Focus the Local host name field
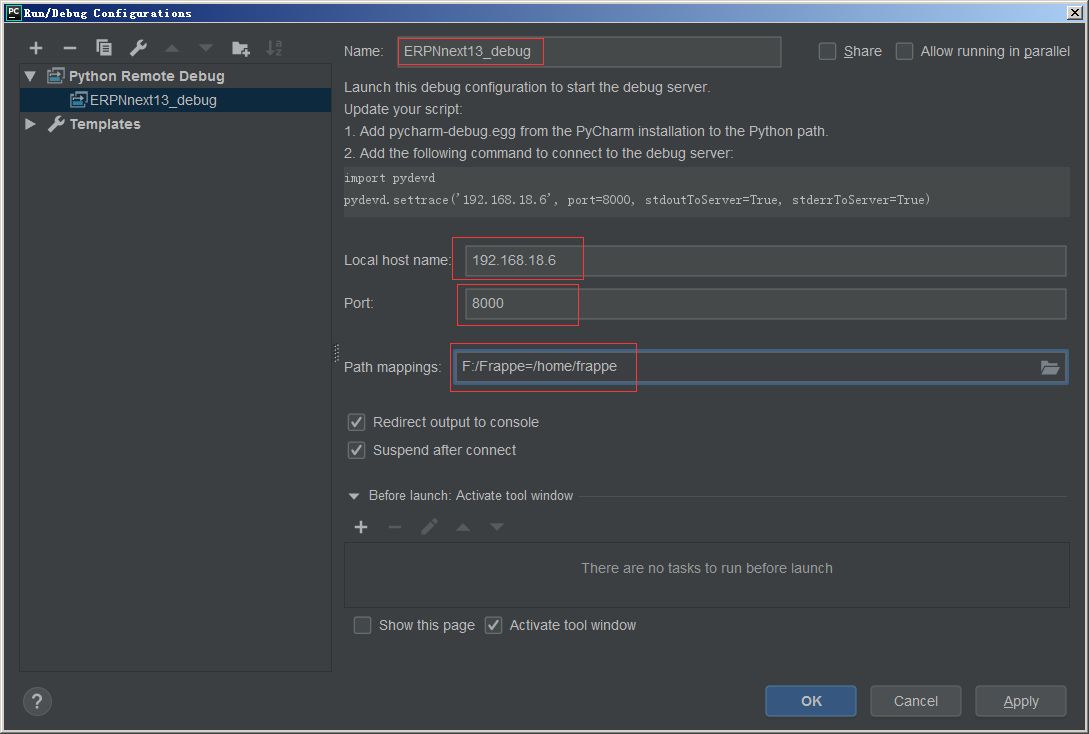The width and height of the screenshot is (1089, 734). click(765, 260)
